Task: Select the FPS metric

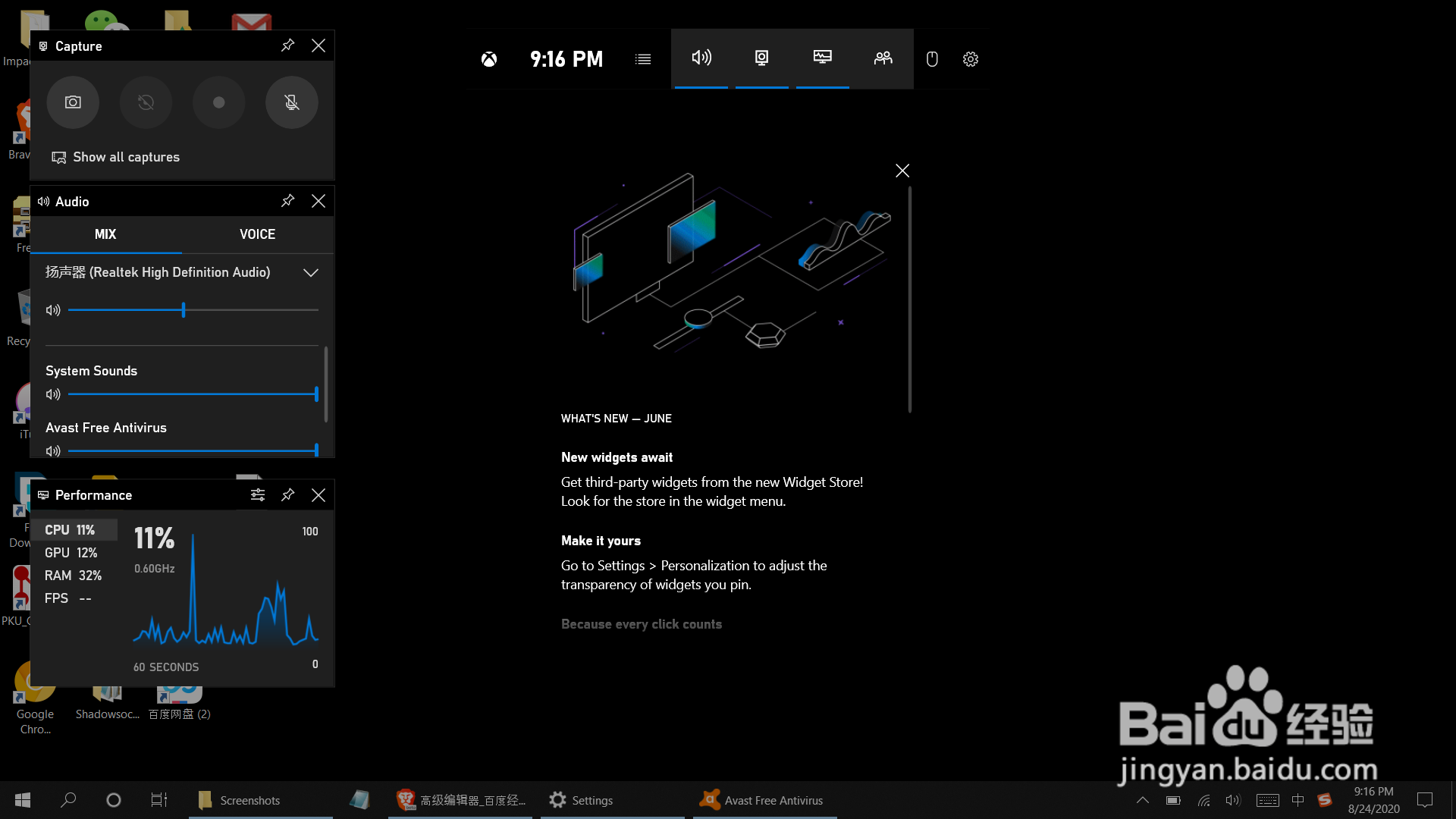Action: 74,598
